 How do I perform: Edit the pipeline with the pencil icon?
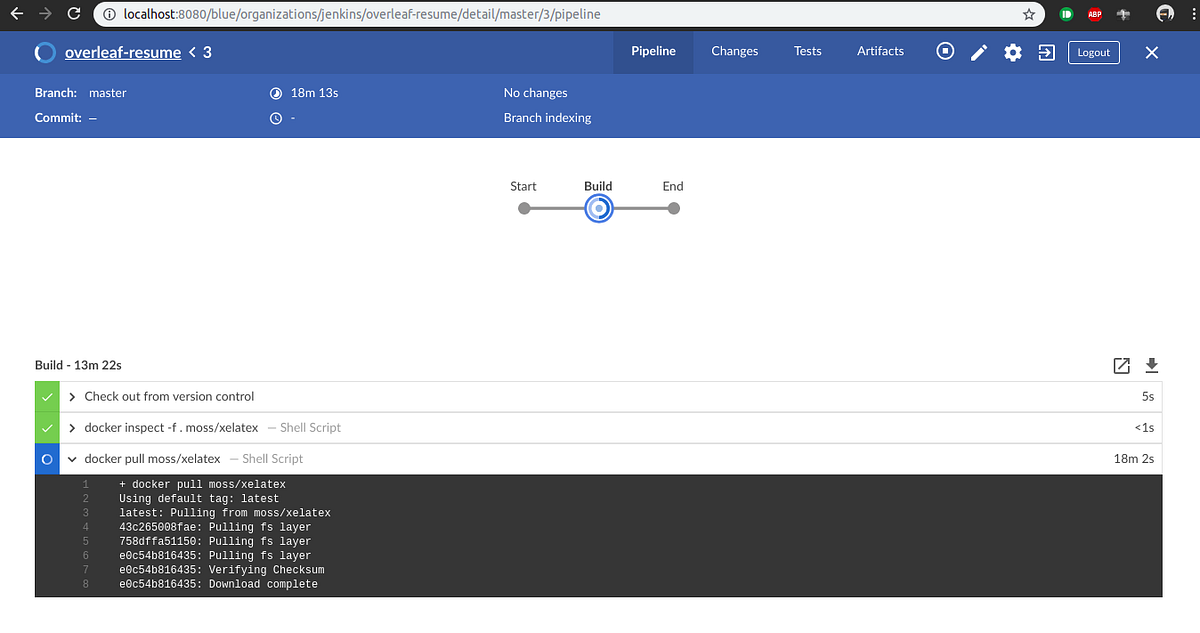[979, 52]
